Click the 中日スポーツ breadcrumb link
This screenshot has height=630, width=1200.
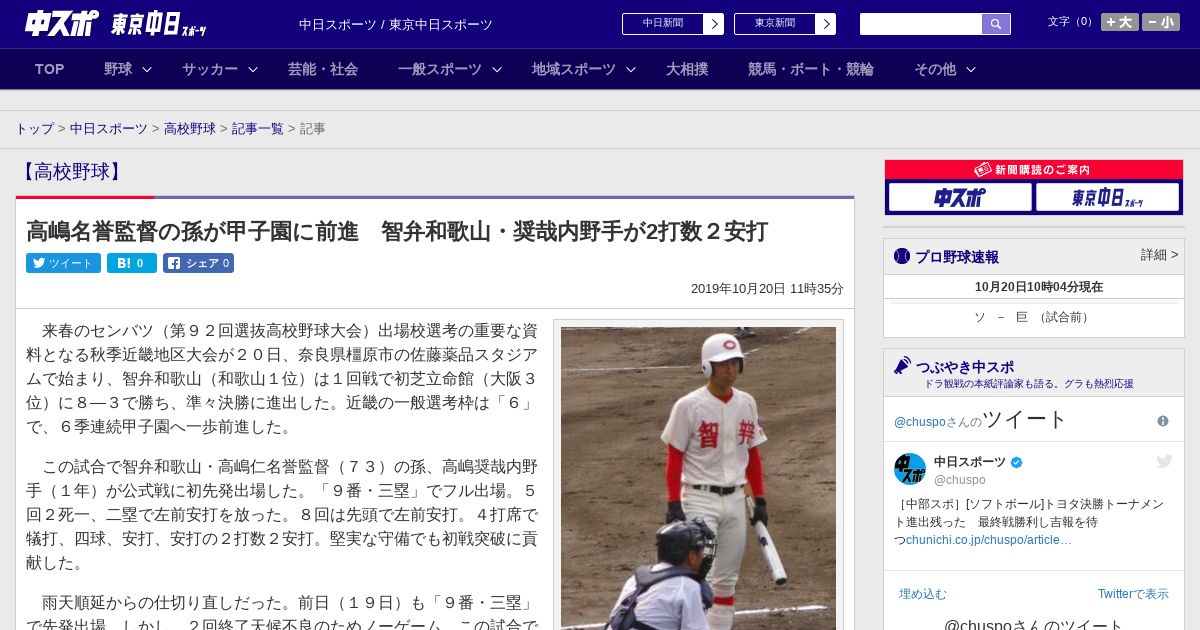109,129
